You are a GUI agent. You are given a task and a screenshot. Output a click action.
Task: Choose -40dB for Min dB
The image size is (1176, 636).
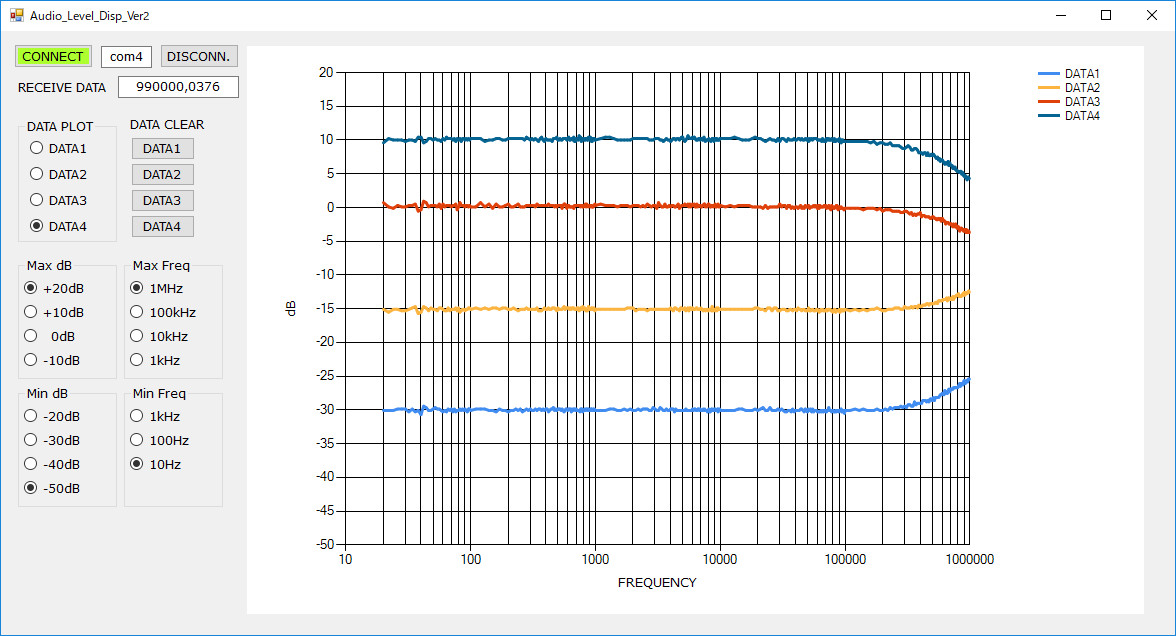coord(31,464)
